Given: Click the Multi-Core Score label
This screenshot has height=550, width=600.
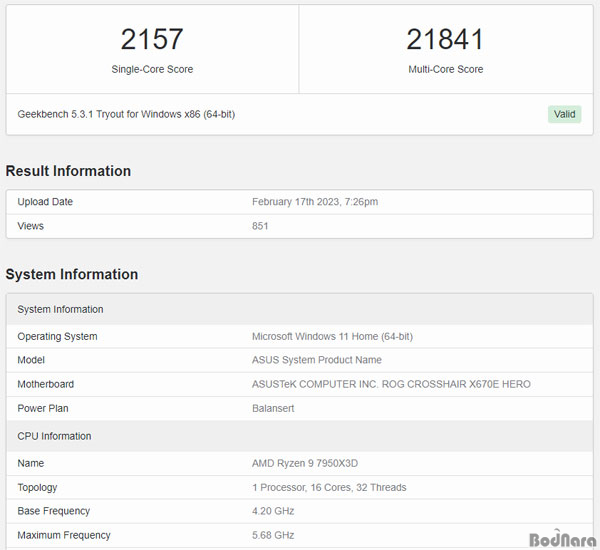Looking at the screenshot, I should point(445,69).
